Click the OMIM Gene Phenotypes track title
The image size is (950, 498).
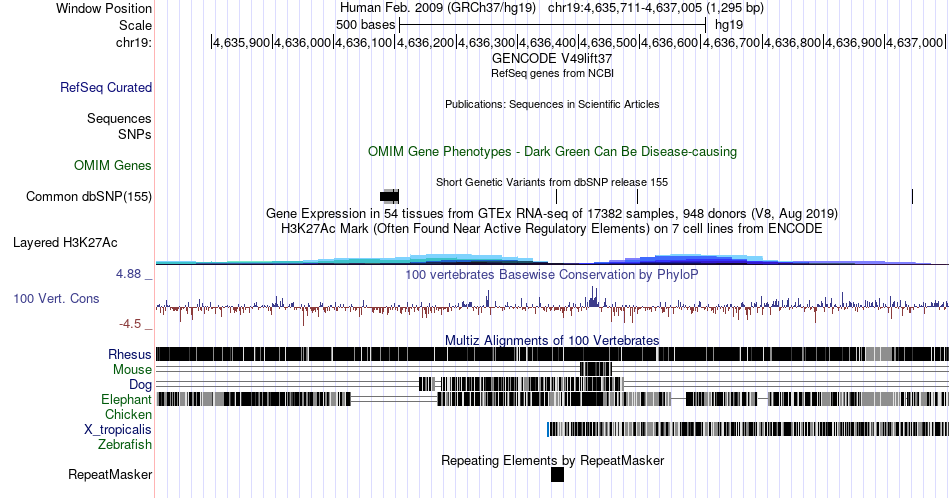pyautogui.click(x=552, y=151)
